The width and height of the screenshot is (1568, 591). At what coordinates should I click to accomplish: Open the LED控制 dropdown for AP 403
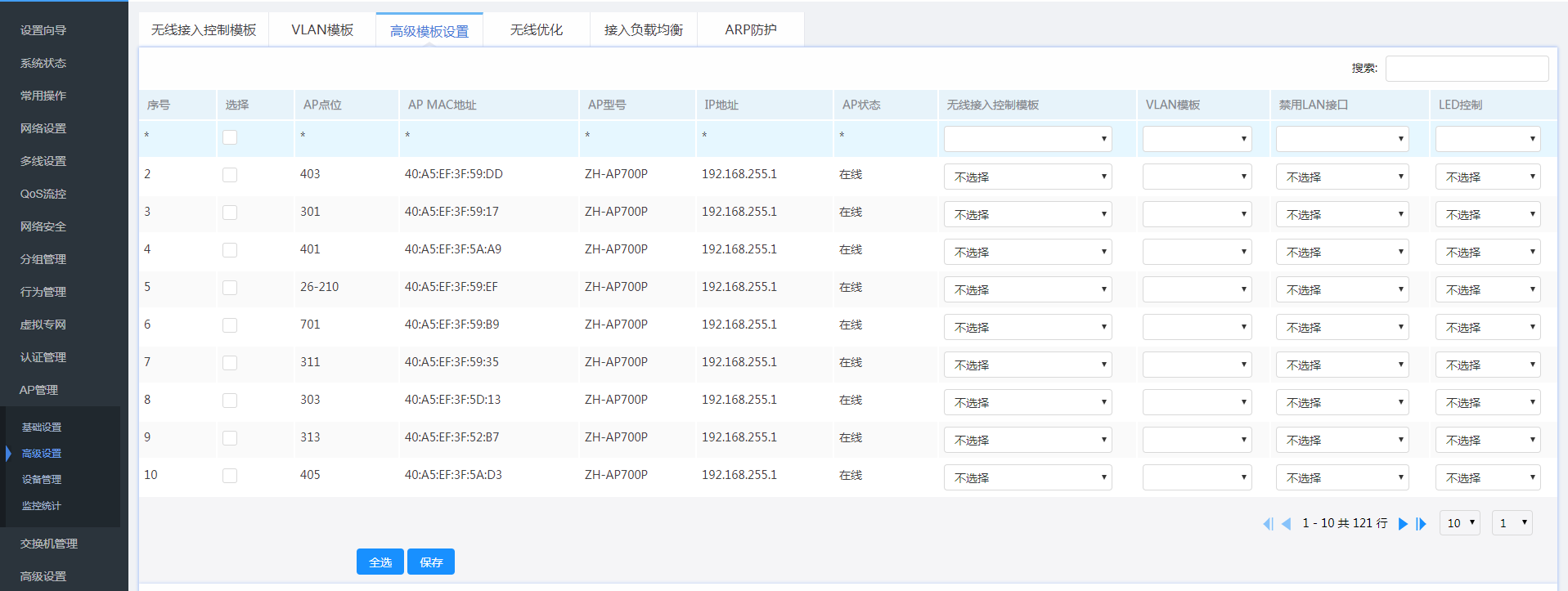[x=1487, y=177]
